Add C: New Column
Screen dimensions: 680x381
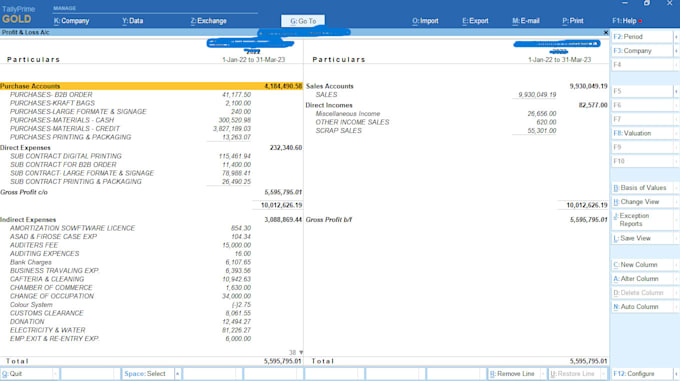642,264
